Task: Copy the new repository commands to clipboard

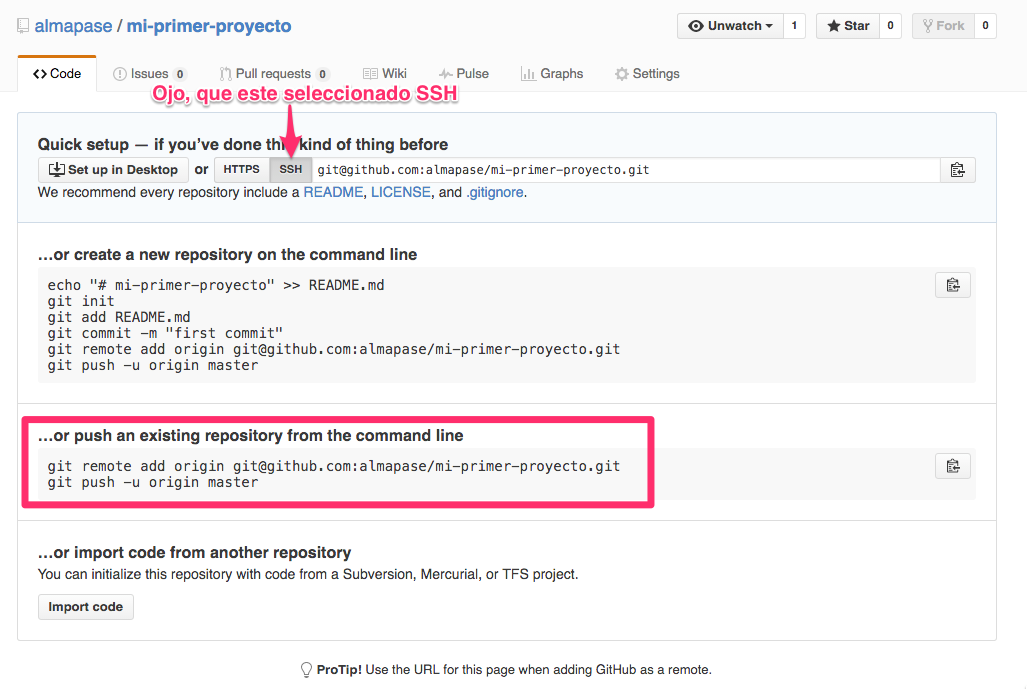Action: [x=953, y=286]
